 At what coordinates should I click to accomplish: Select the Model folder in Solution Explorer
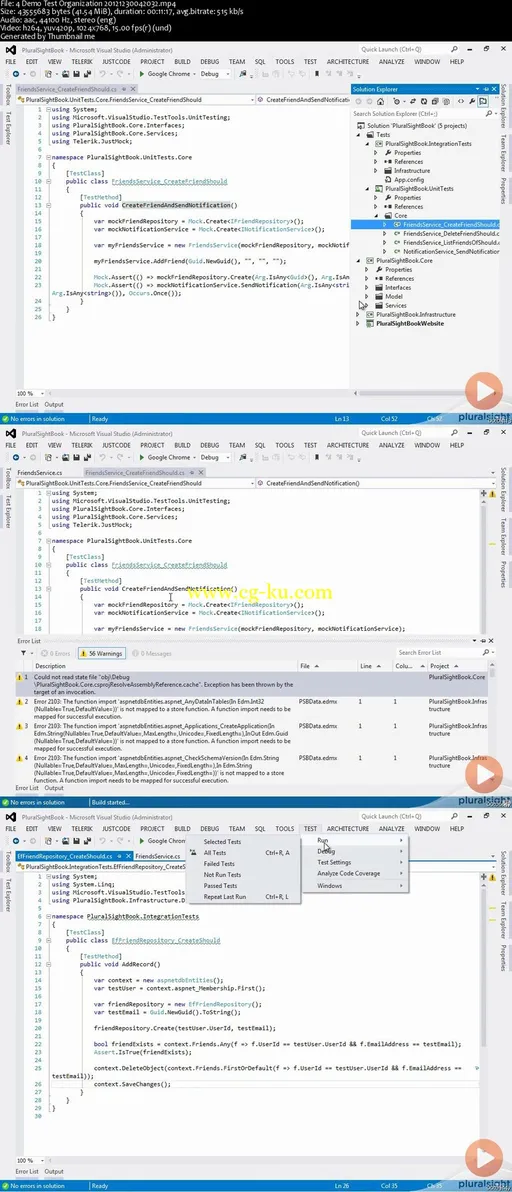pyautogui.click(x=393, y=296)
